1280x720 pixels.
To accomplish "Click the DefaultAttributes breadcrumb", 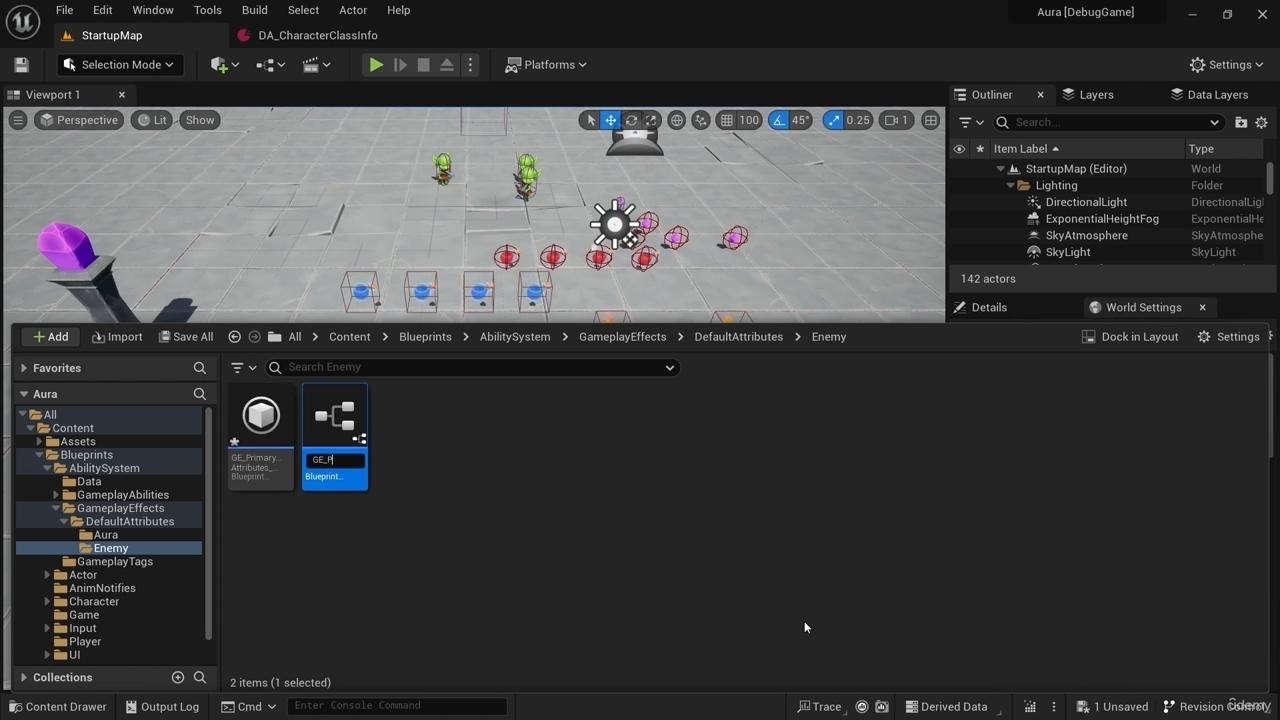I will coord(738,337).
